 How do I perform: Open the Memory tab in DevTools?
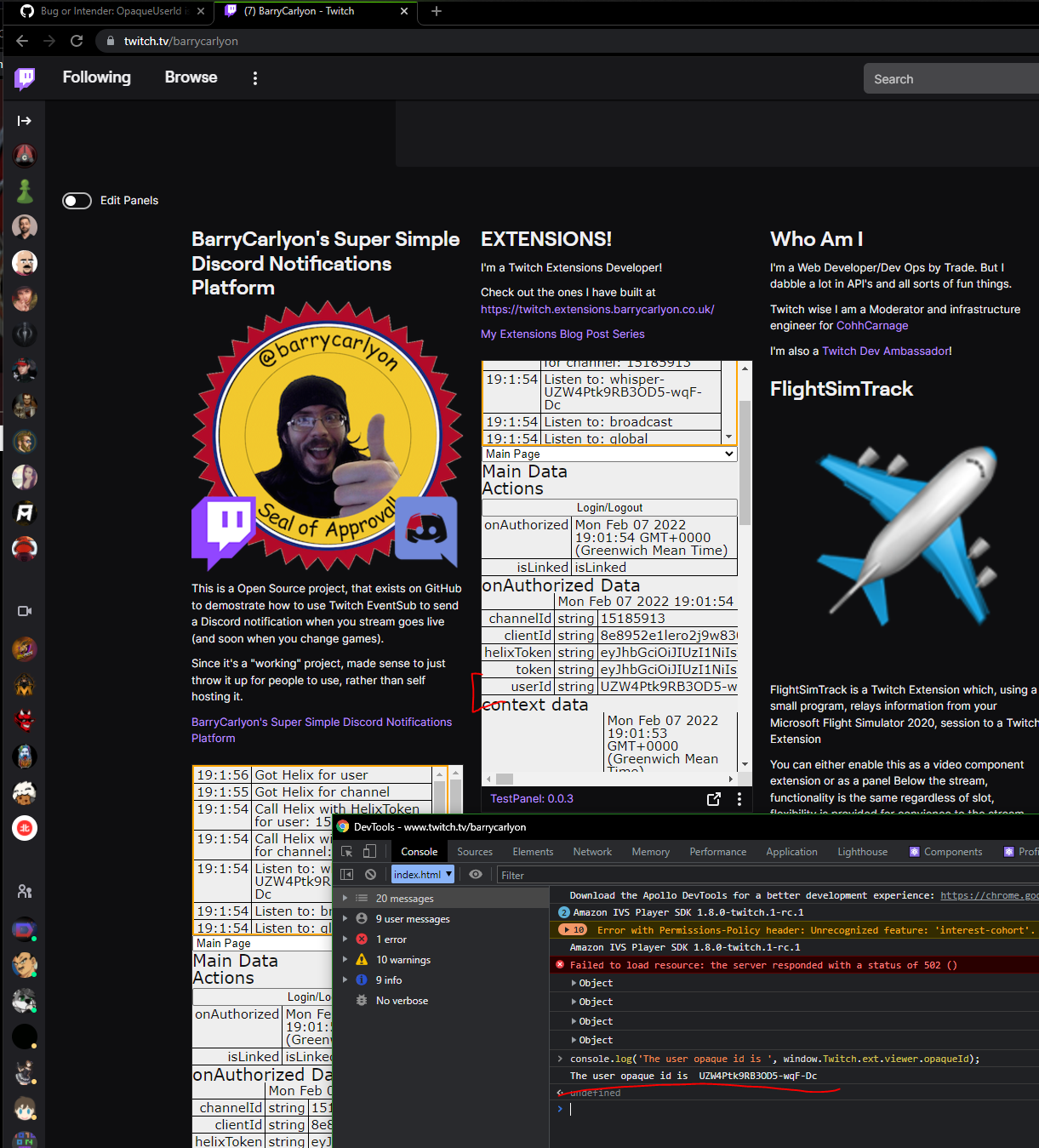tap(650, 852)
